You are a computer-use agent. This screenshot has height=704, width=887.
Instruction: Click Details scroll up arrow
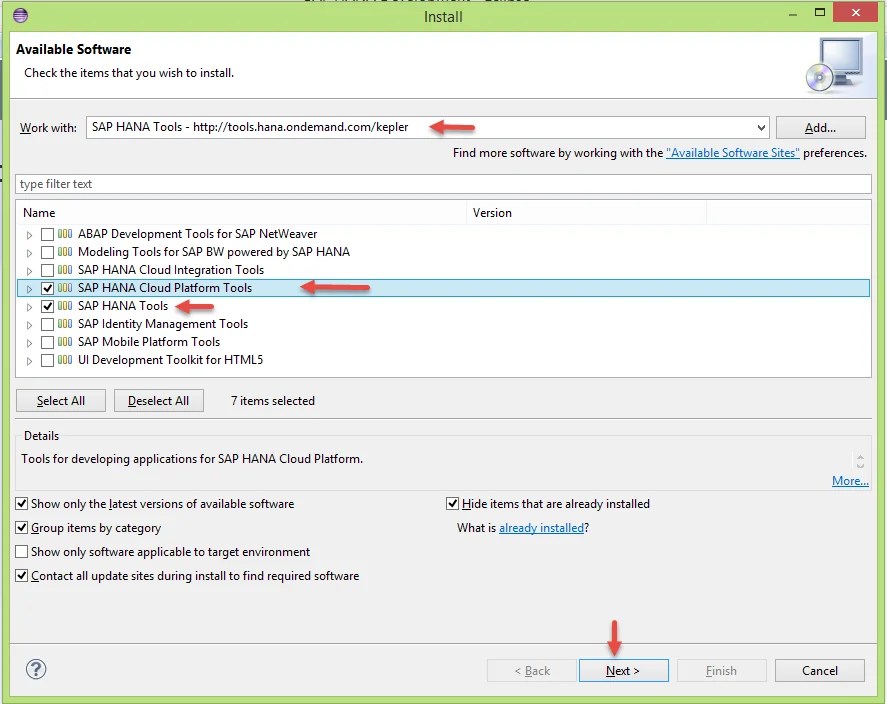pyautogui.click(x=860, y=457)
